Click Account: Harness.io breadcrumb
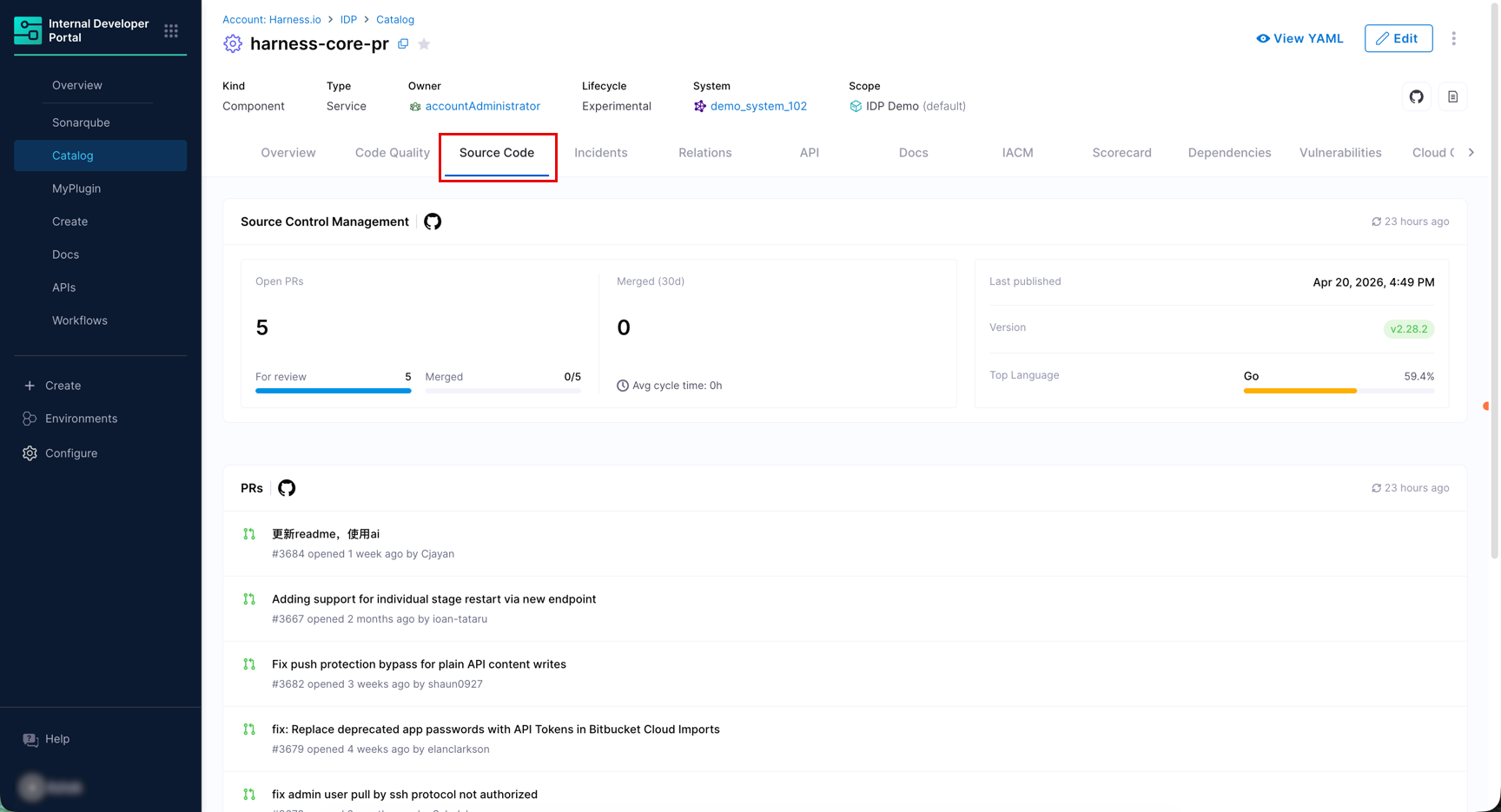 click(272, 19)
